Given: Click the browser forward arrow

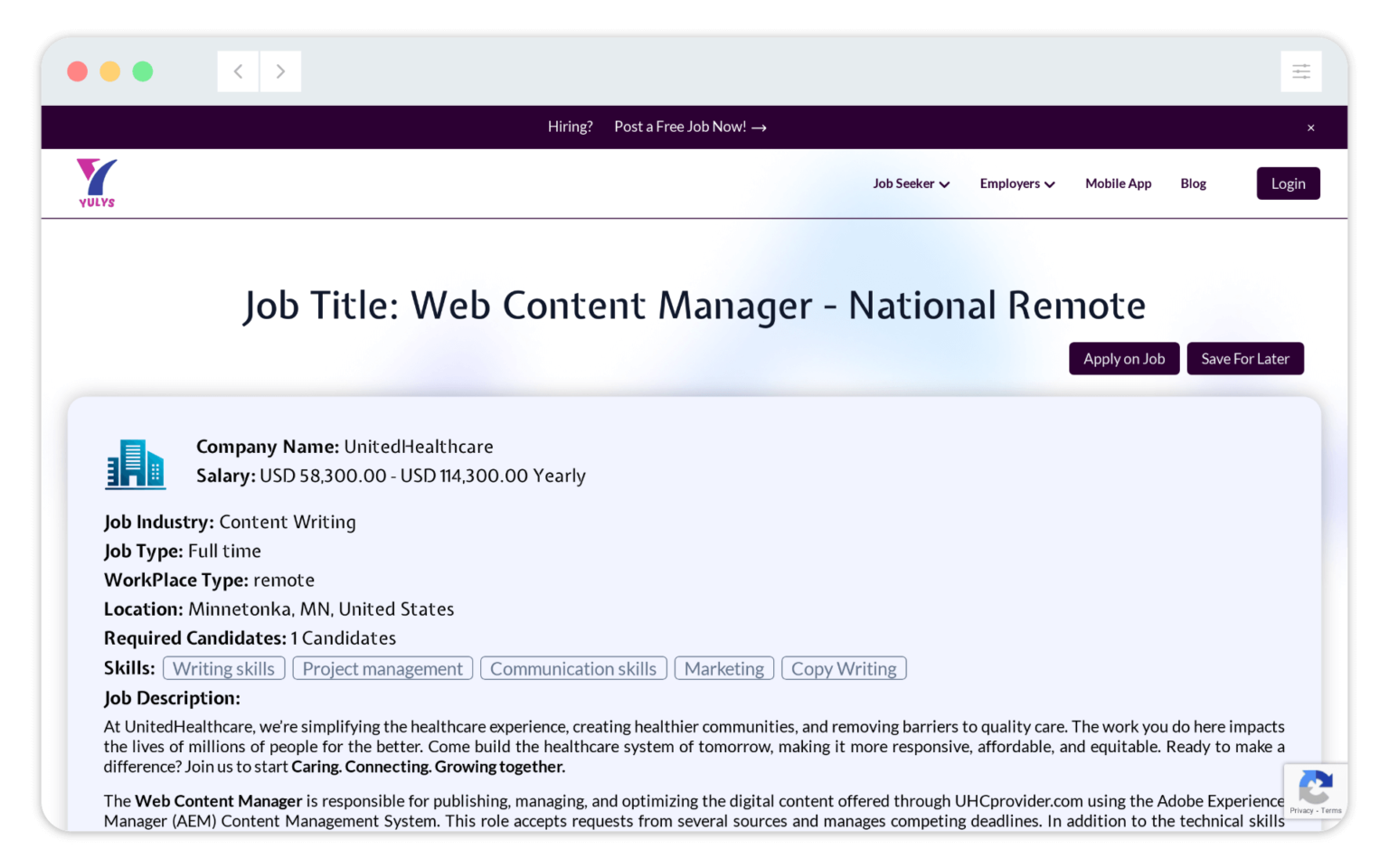Looking at the screenshot, I should point(280,71).
